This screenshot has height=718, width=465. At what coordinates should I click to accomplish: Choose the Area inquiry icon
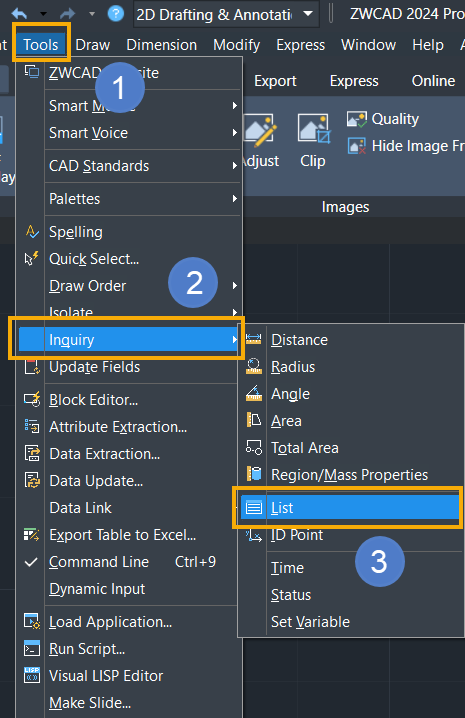(x=253, y=420)
